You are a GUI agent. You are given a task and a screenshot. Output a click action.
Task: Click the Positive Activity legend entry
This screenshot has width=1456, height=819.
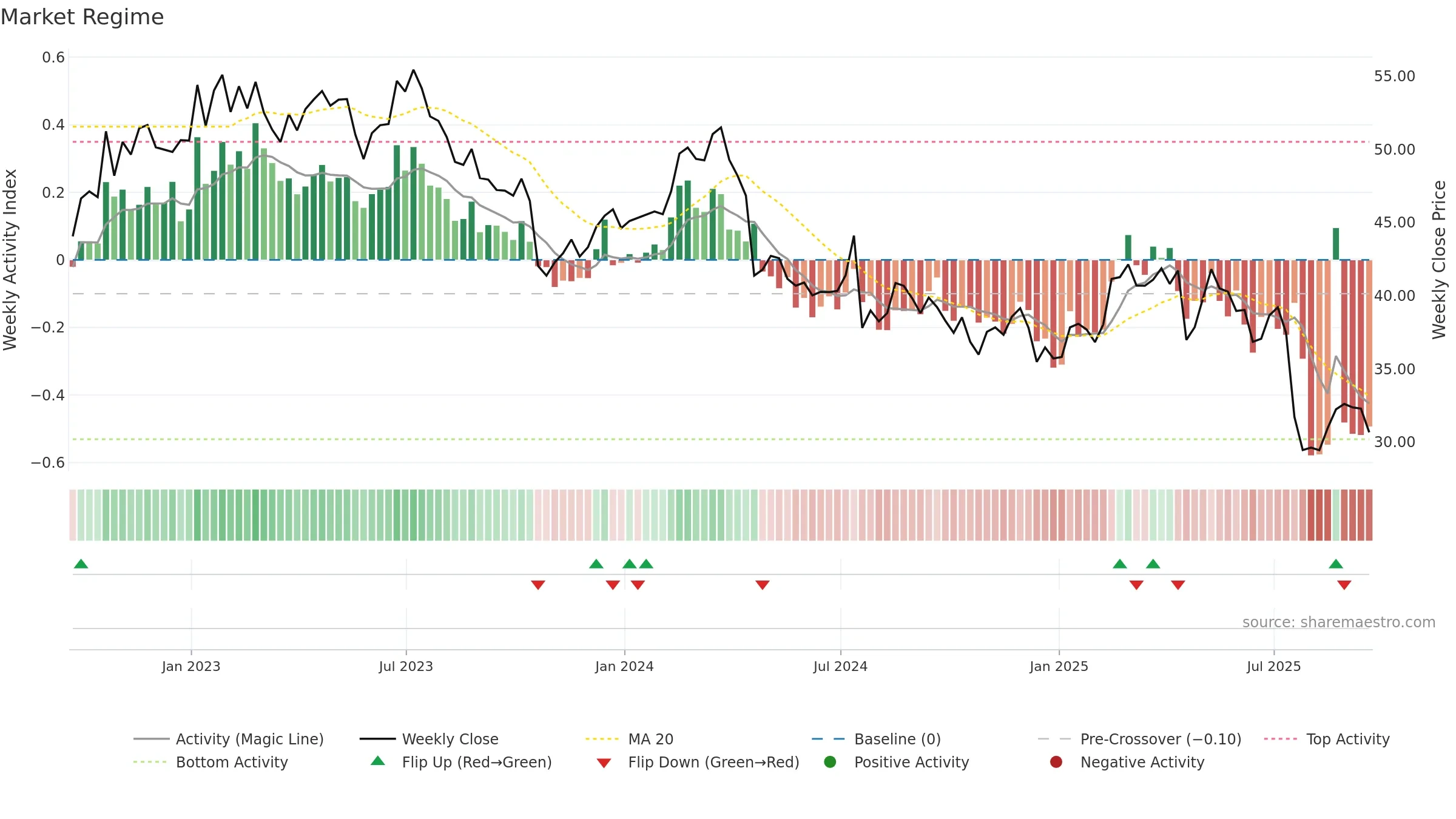897,762
